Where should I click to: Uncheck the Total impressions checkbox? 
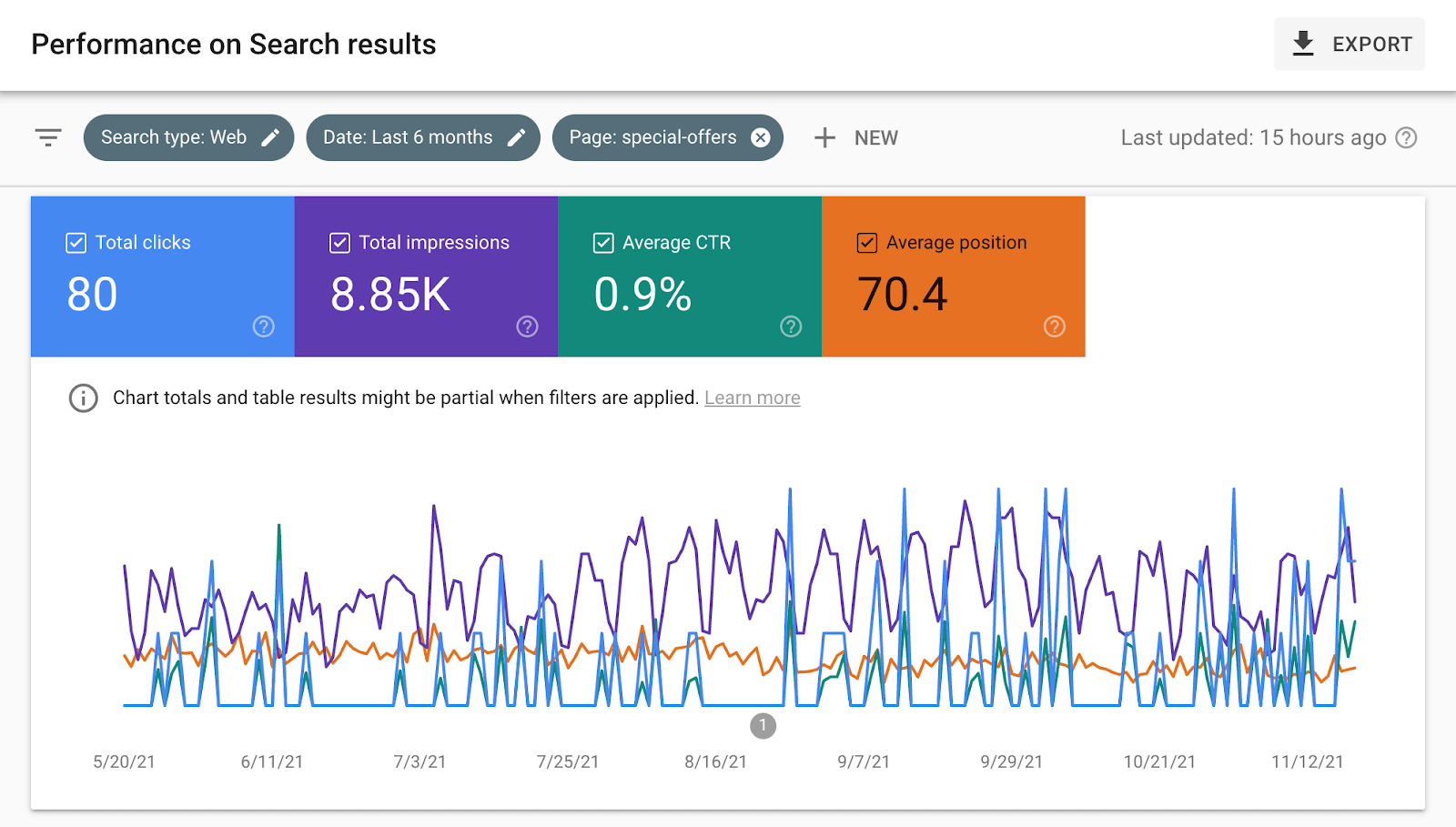tap(339, 243)
